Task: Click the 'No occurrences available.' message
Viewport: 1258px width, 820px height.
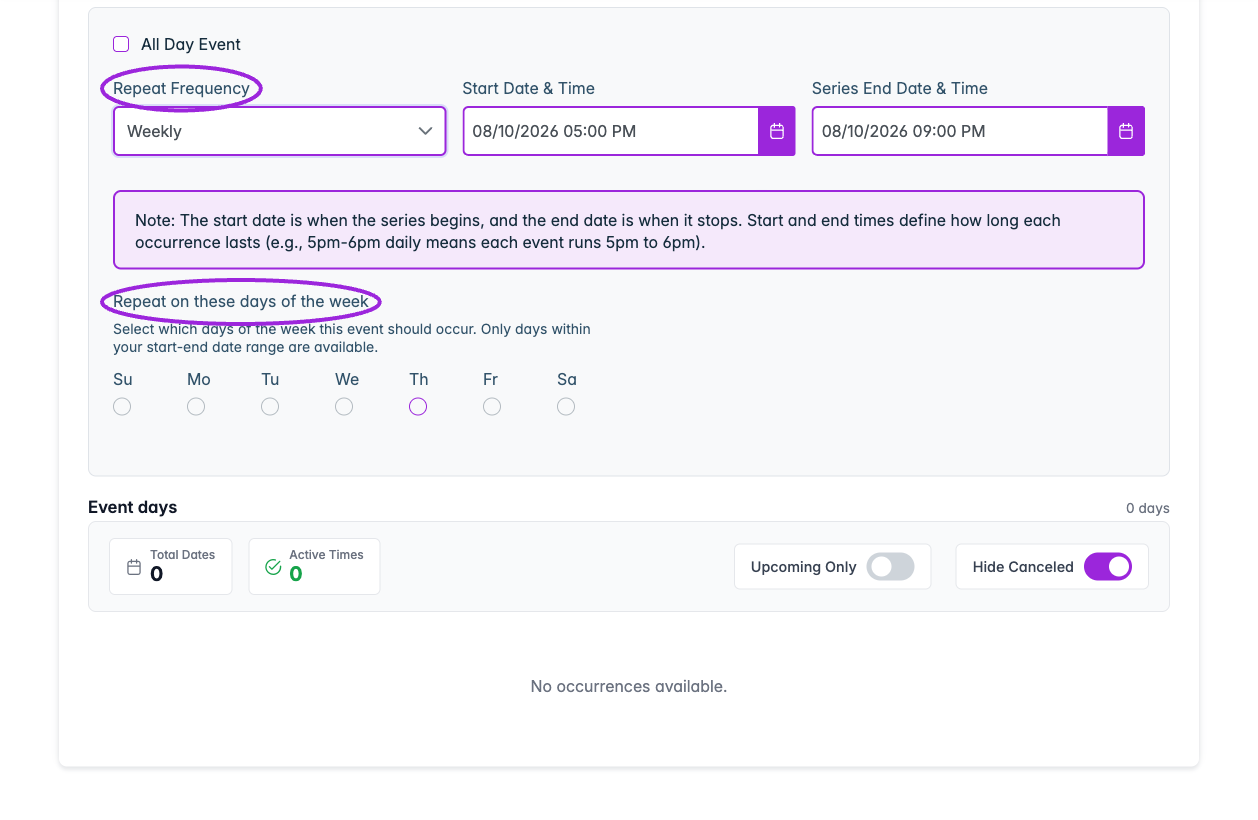Action: (x=629, y=686)
